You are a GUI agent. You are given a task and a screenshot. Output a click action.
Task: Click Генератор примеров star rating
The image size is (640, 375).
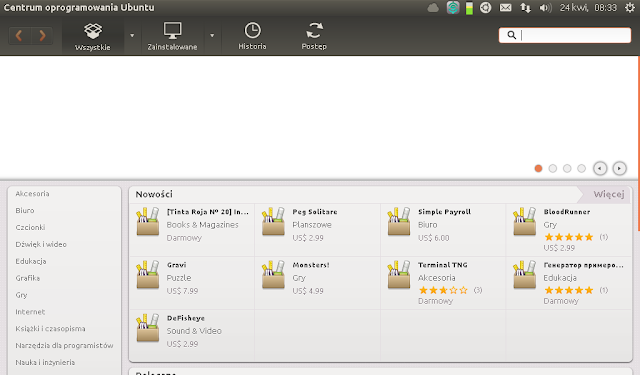click(569, 290)
